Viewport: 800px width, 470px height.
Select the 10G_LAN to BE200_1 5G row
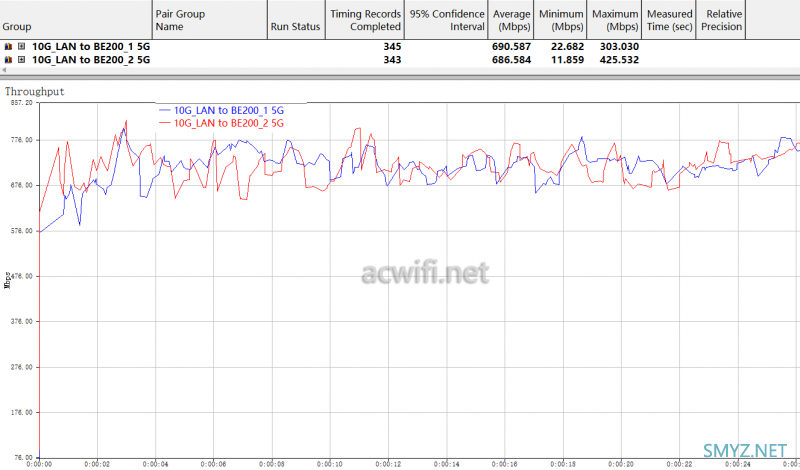(x=90, y=47)
